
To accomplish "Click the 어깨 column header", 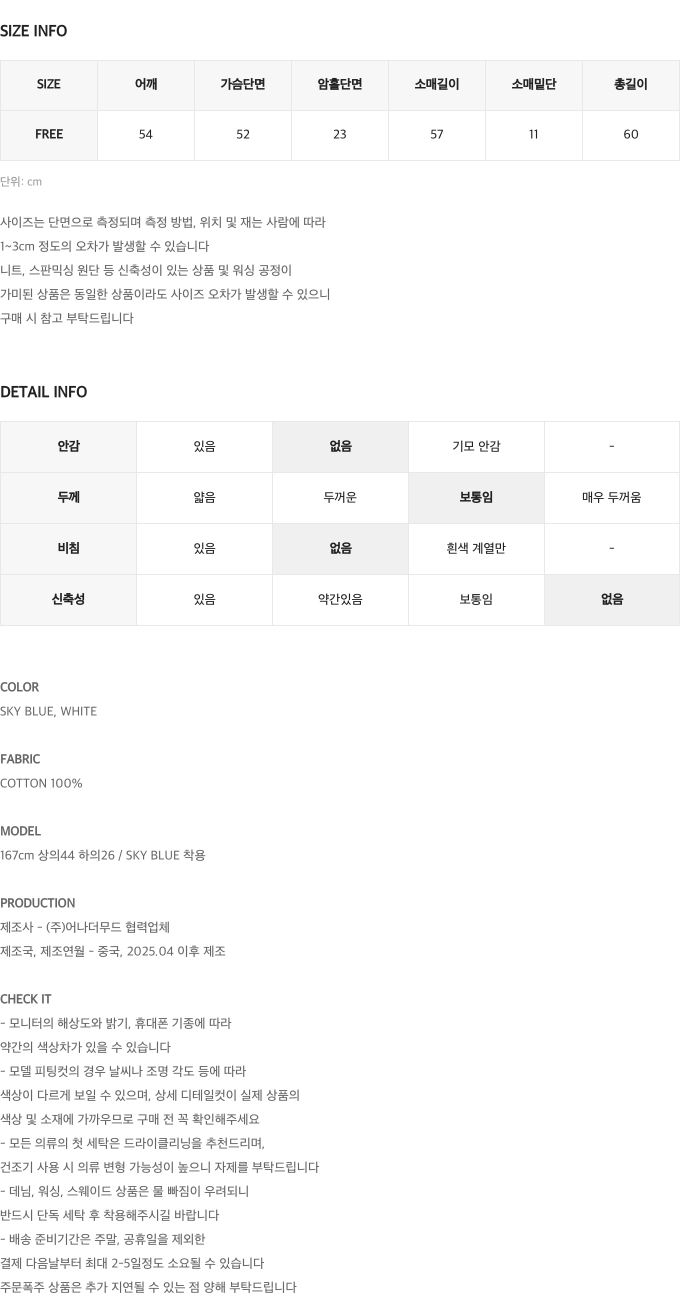I will pos(146,84).
